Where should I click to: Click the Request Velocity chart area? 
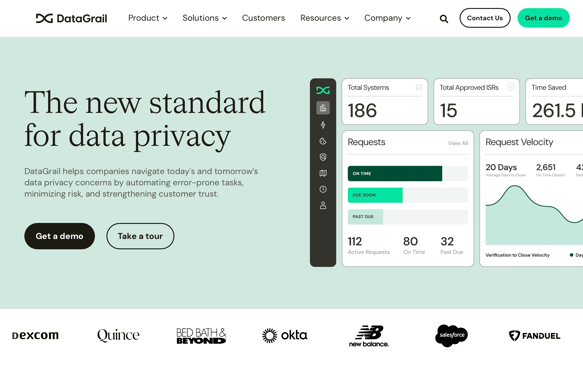(534, 215)
